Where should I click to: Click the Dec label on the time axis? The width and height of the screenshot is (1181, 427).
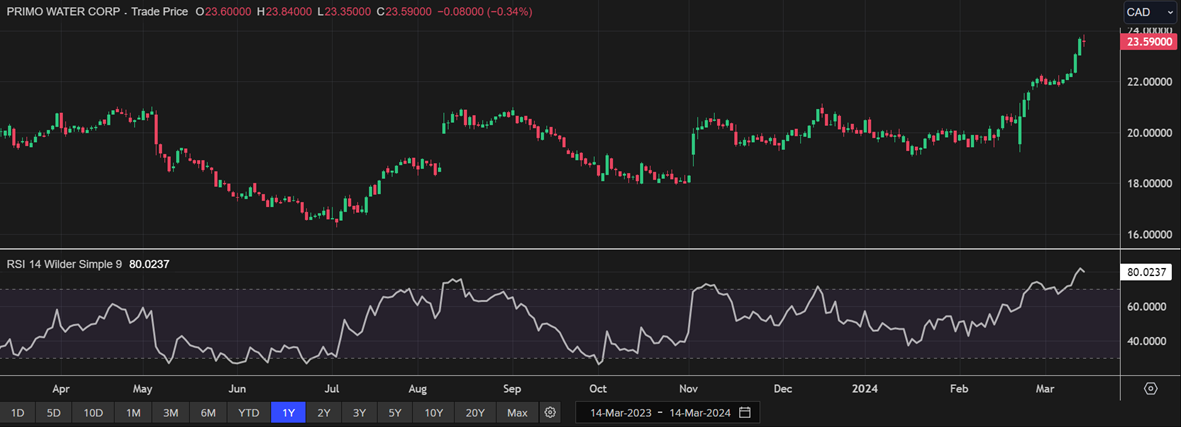[783, 389]
